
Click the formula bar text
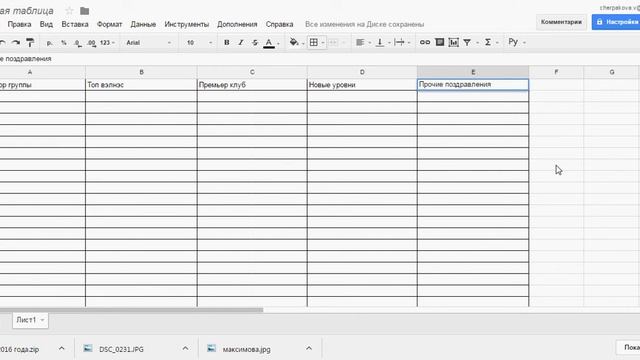(25, 59)
